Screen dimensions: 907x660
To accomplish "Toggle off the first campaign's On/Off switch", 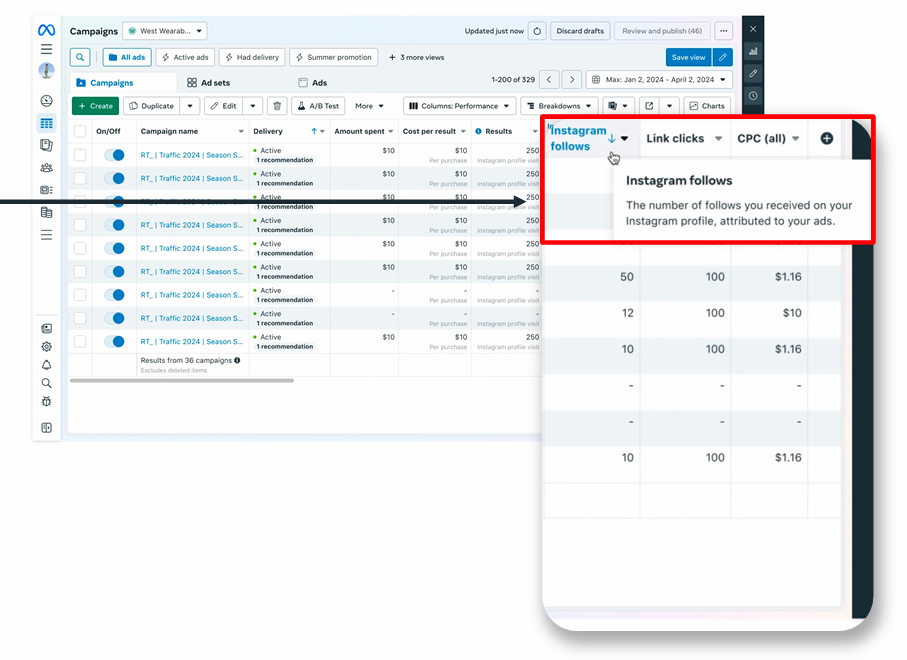I will tap(115, 155).
